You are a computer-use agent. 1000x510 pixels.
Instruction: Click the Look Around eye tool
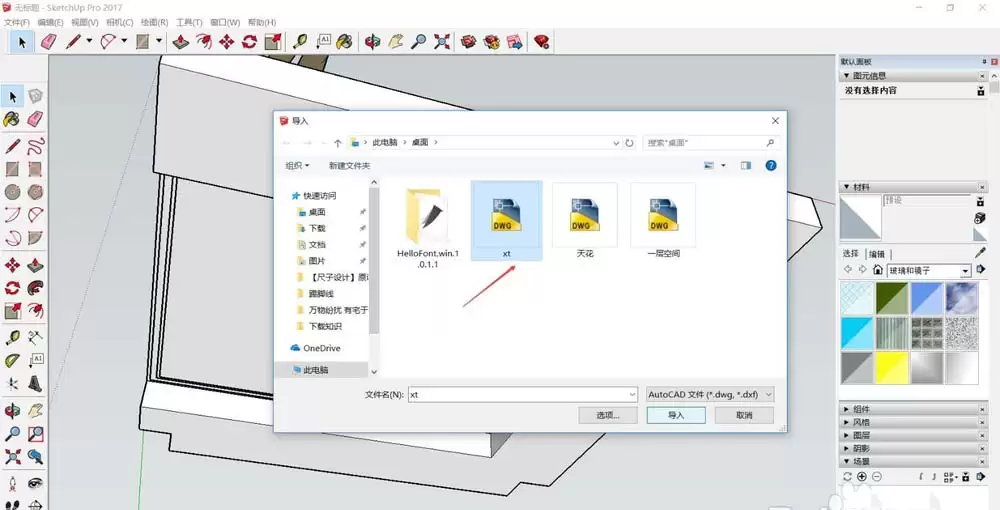pyautogui.click(x=36, y=483)
